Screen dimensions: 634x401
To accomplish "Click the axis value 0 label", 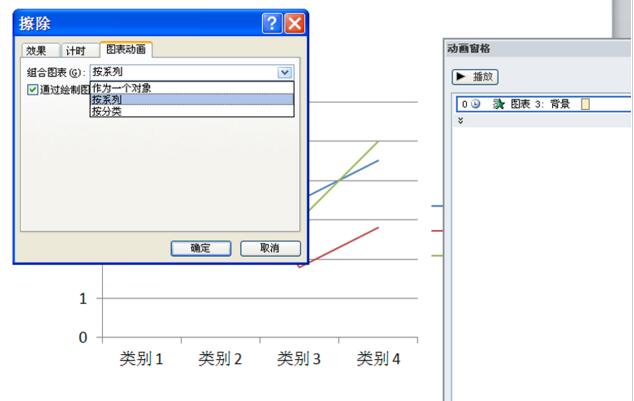I will pos(83,338).
